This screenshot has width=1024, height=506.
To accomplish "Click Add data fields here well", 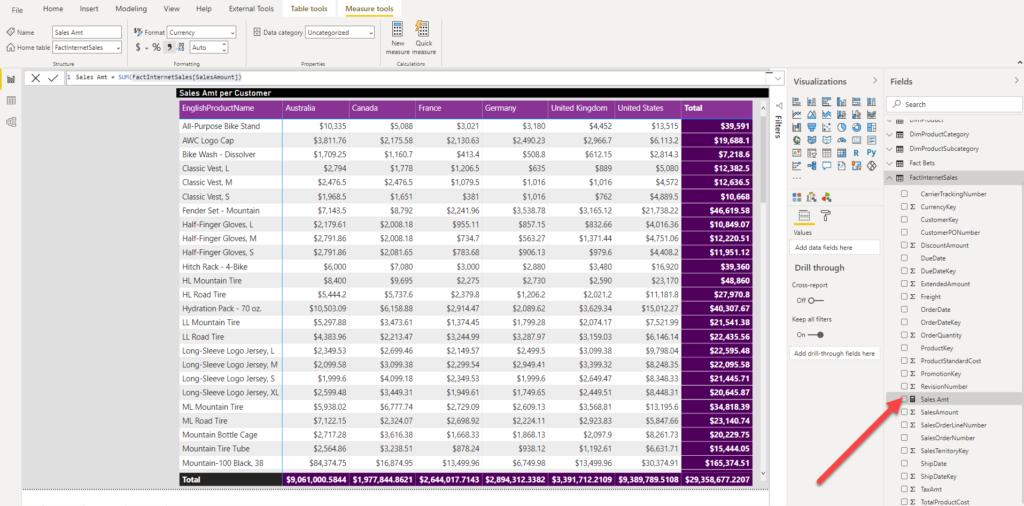I will (835, 247).
